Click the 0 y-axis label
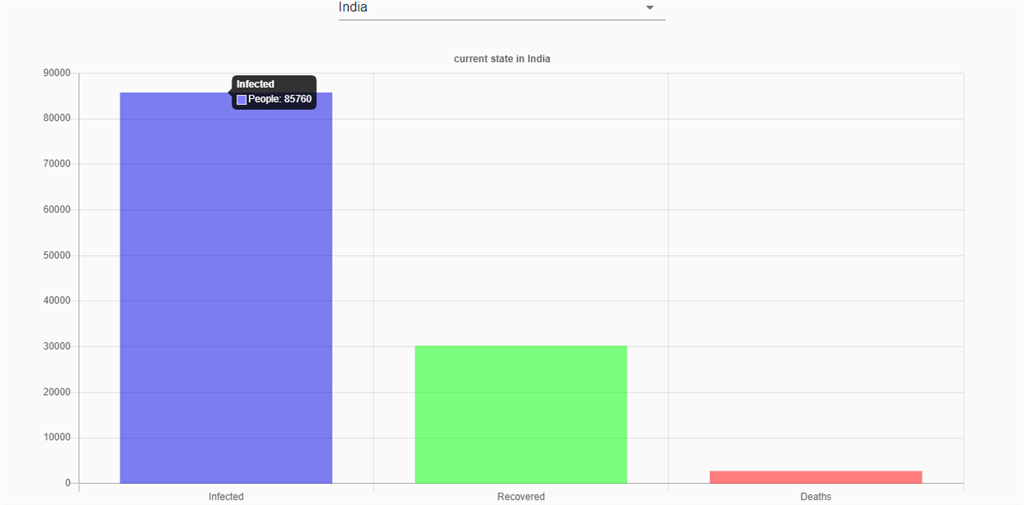 tap(67, 483)
